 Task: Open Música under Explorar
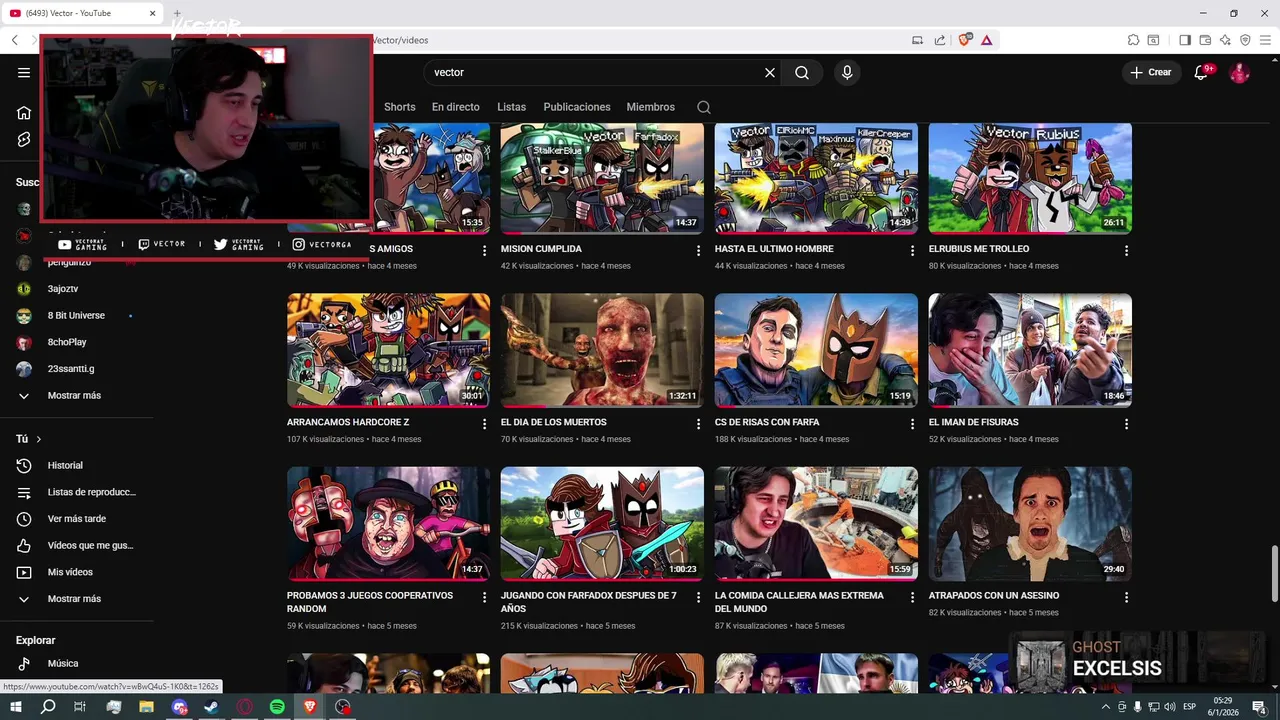click(x=62, y=663)
